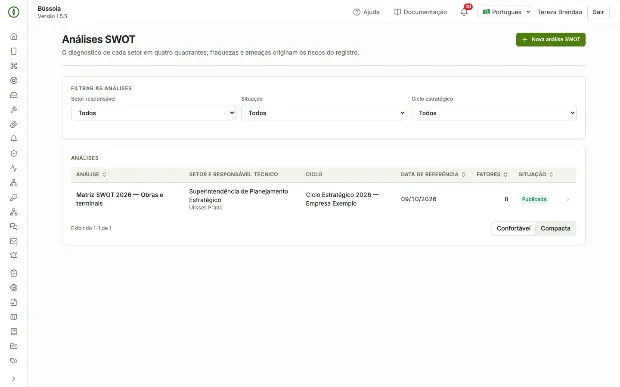Viewport: 620px width, 387px height.
Task: Click the speech bubbles icon in the sidebar
Action: (x=13, y=227)
